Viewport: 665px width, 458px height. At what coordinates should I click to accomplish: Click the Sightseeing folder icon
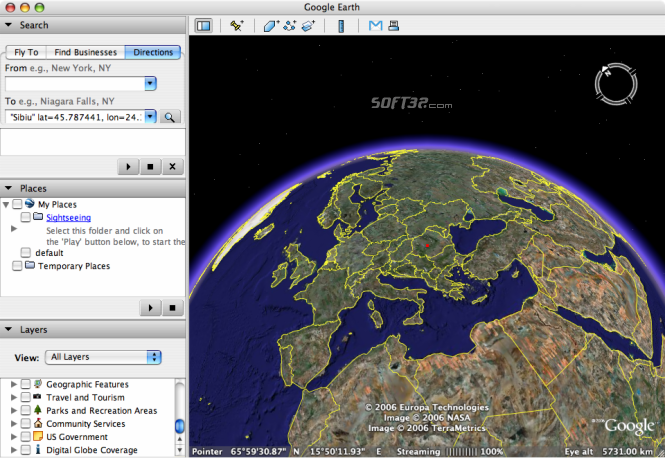click(x=38, y=217)
